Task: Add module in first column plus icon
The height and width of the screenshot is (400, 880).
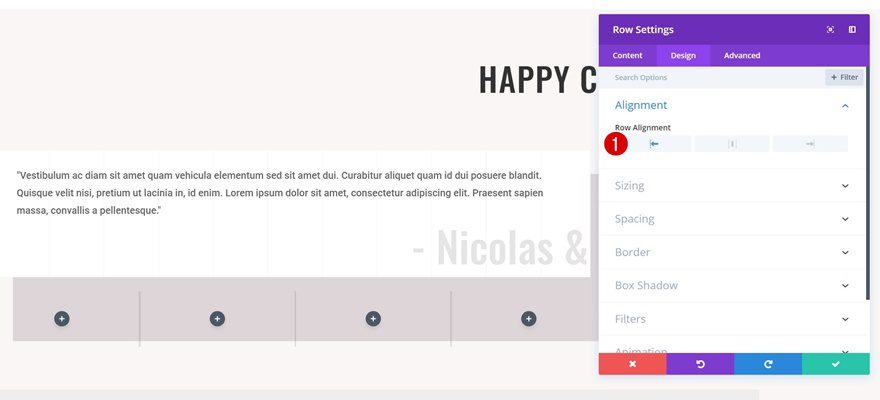Action: pyautogui.click(x=62, y=319)
